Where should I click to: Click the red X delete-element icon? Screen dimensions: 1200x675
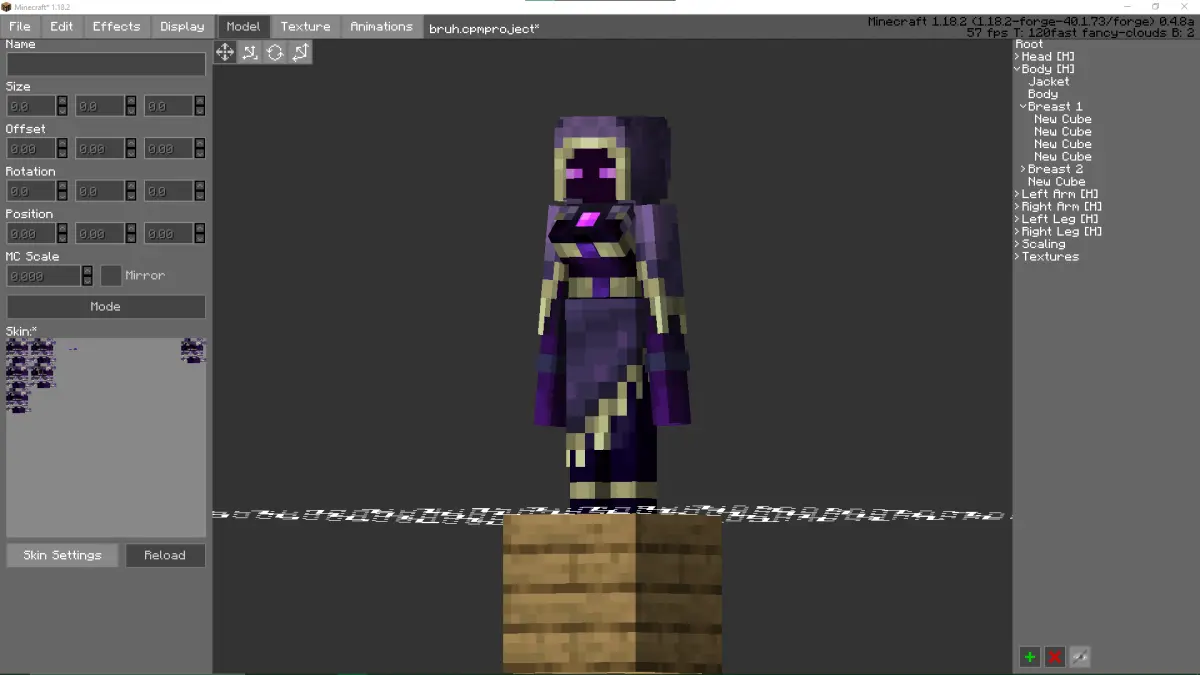[x=1054, y=657]
